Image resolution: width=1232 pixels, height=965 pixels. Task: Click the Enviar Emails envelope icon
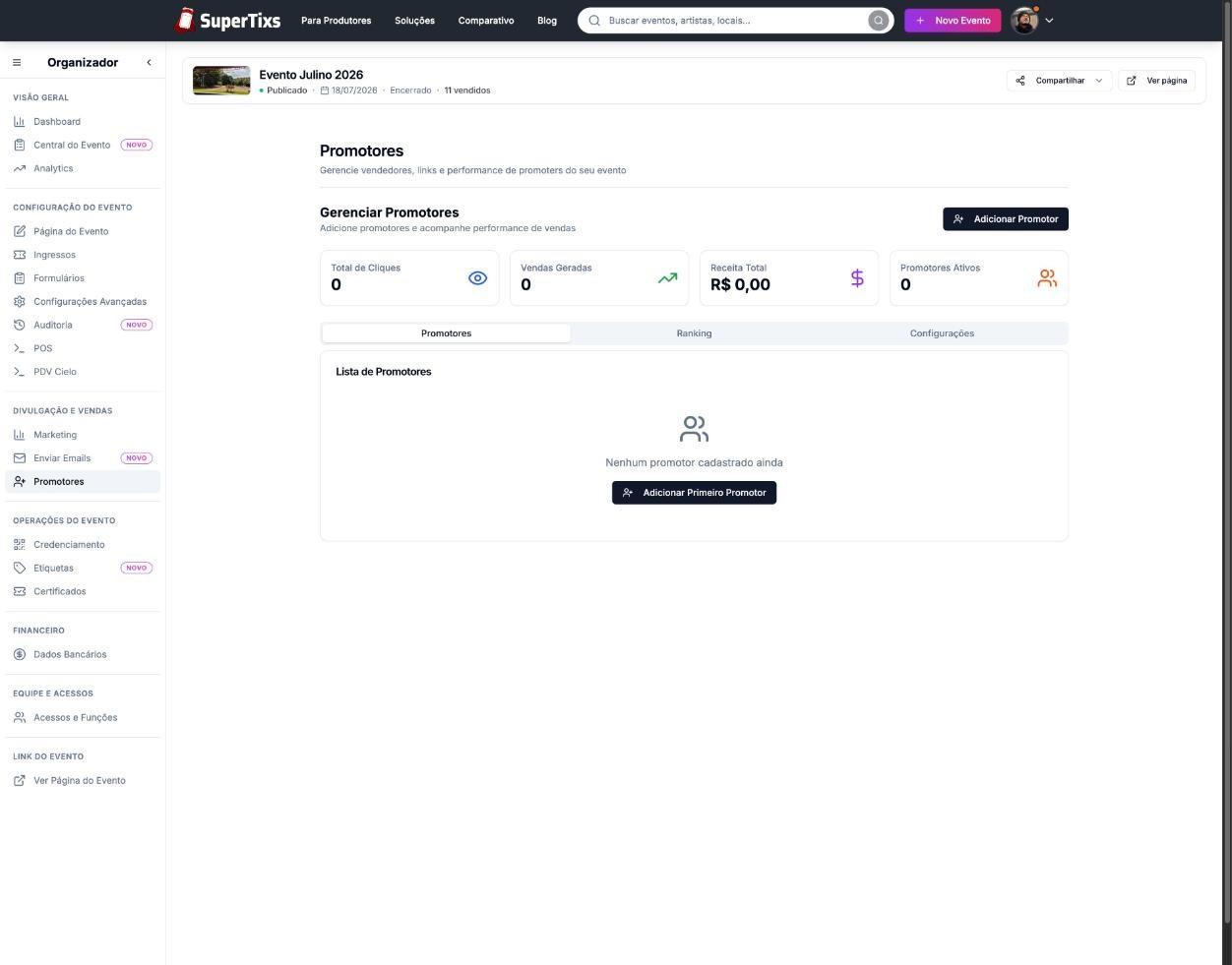(x=20, y=457)
